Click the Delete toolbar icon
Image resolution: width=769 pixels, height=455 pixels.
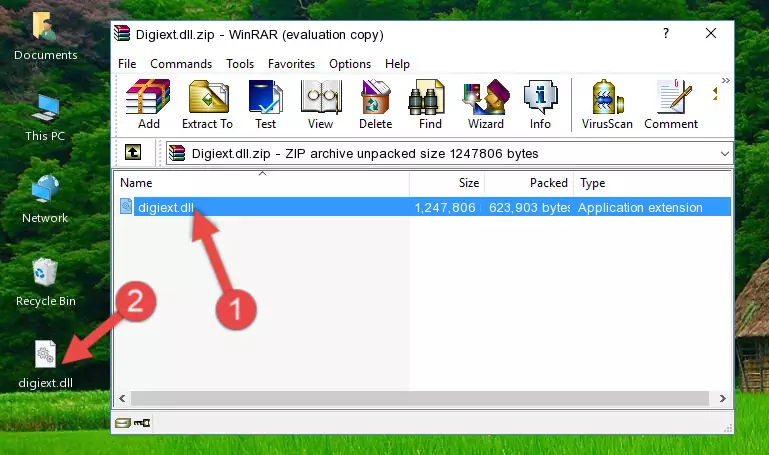click(375, 104)
